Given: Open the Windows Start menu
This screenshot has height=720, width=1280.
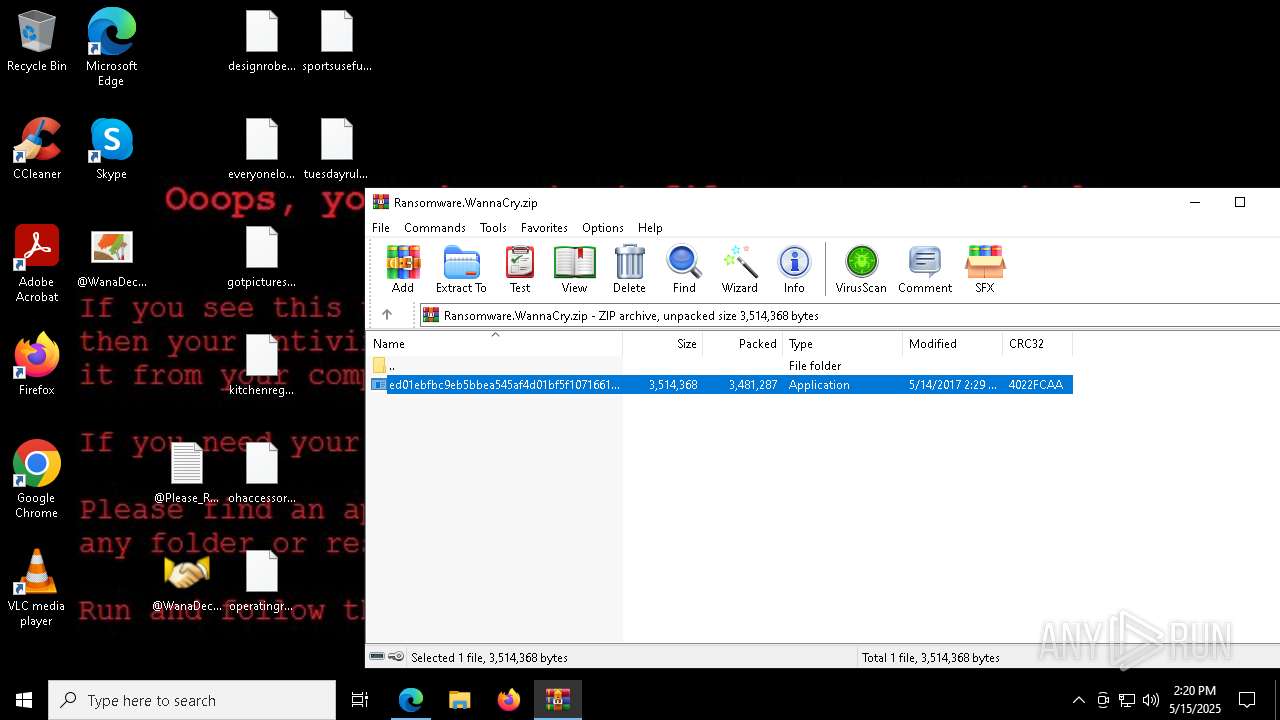Looking at the screenshot, I should [x=24, y=700].
